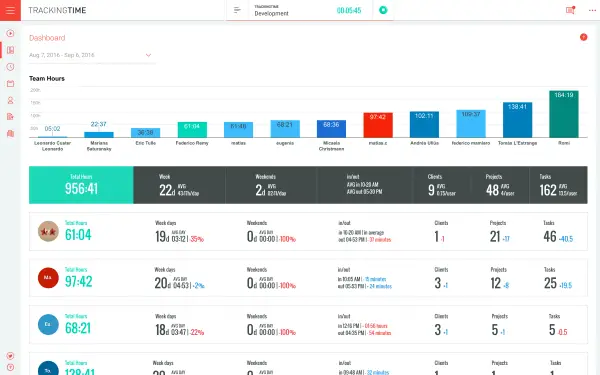The height and width of the screenshot is (375, 600).
Task: Click the red round help button near Dashboard
Action: 584,37
